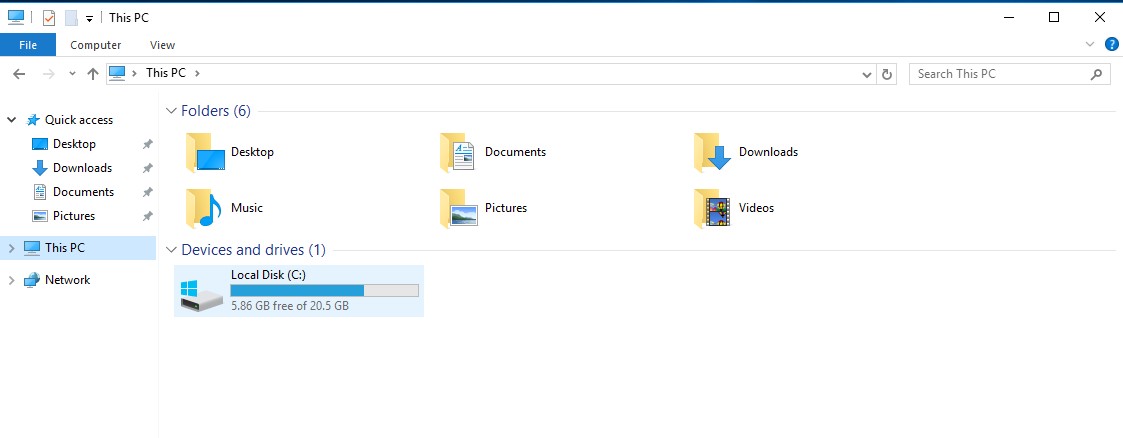Expand the Network tree node
1123x438 pixels.
point(12,281)
